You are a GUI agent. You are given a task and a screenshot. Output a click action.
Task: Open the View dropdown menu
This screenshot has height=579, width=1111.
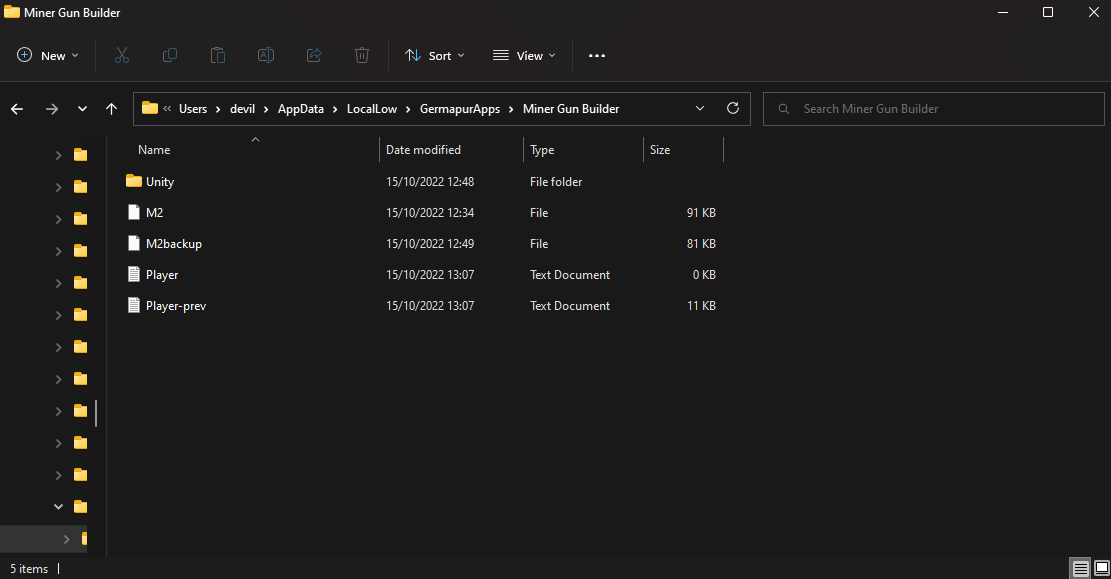click(x=524, y=56)
